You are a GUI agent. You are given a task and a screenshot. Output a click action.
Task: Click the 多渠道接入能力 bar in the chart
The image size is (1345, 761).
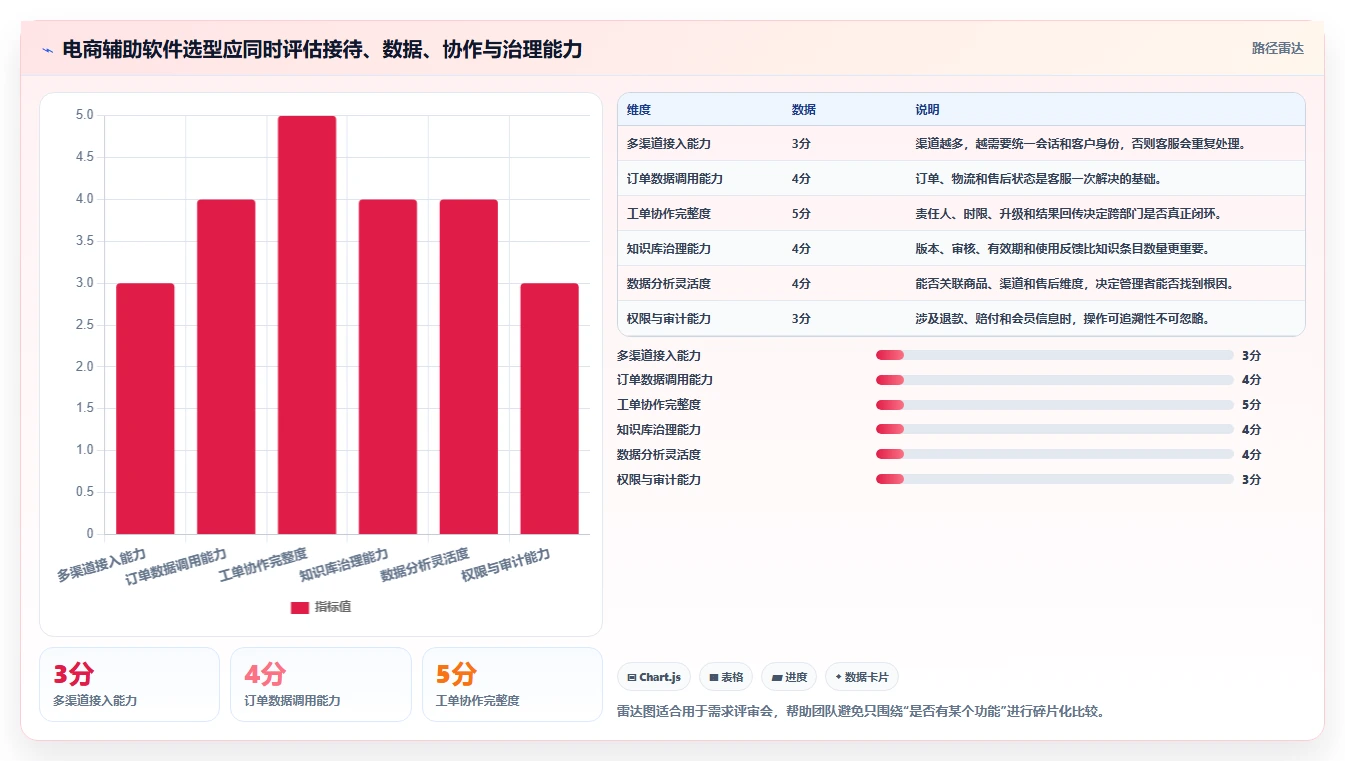tap(145, 408)
